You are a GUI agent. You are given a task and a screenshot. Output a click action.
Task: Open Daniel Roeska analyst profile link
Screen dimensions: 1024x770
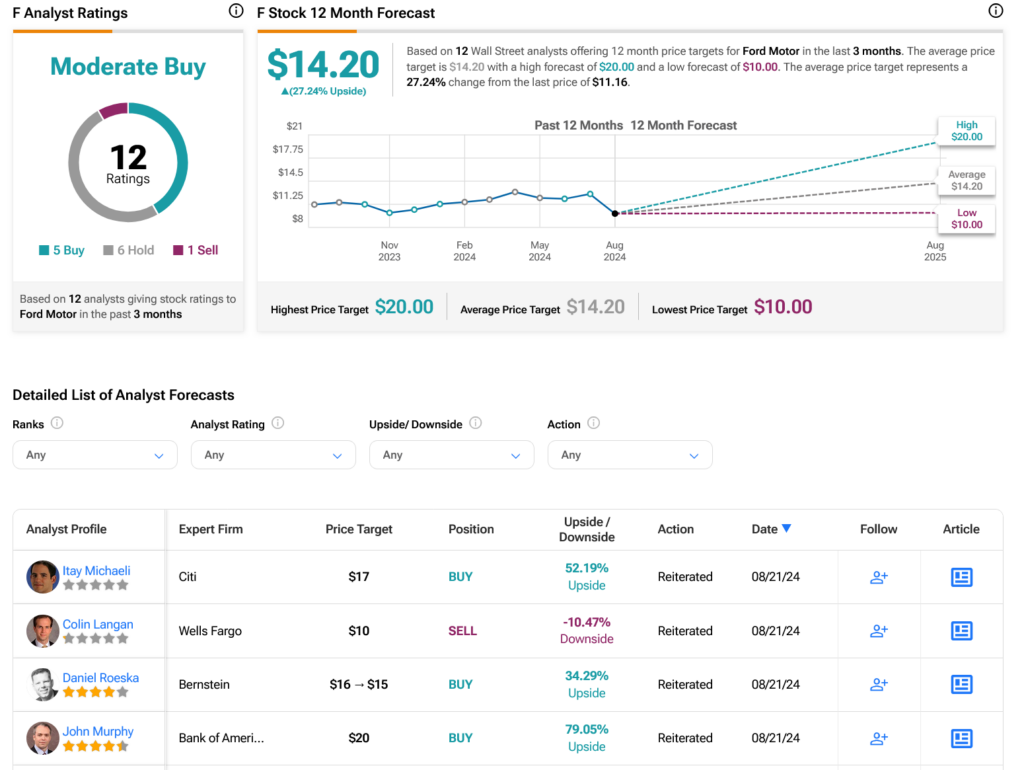click(x=100, y=678)
